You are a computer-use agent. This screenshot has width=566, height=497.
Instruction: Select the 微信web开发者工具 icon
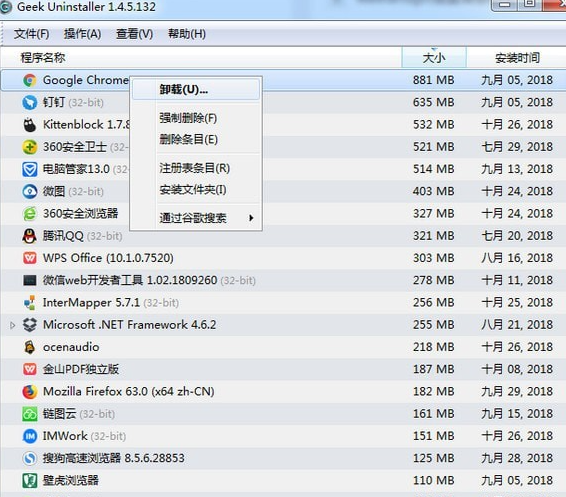[30, 280]
